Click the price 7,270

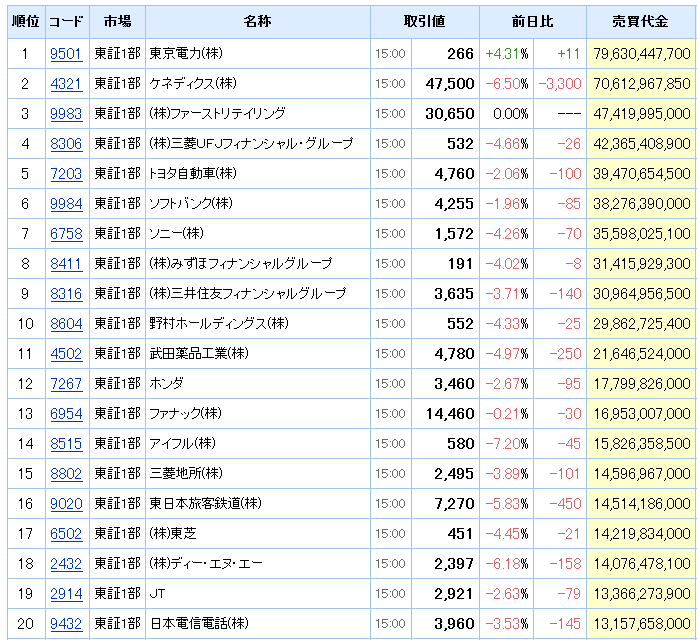click(x=454, y=504)
